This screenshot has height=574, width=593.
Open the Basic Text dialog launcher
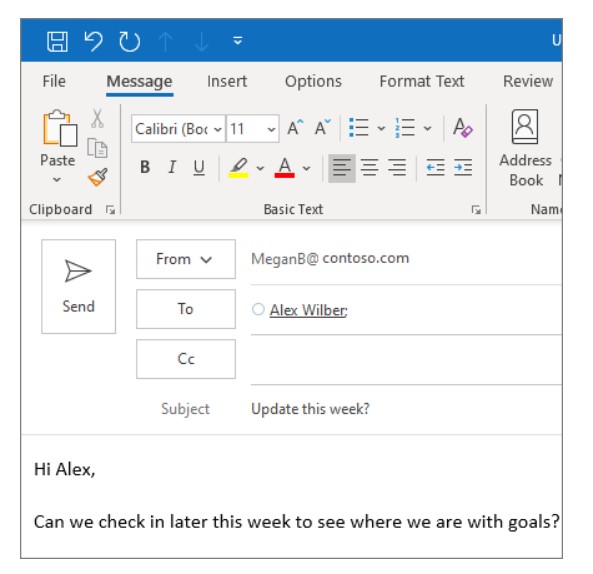click(476, 209)
